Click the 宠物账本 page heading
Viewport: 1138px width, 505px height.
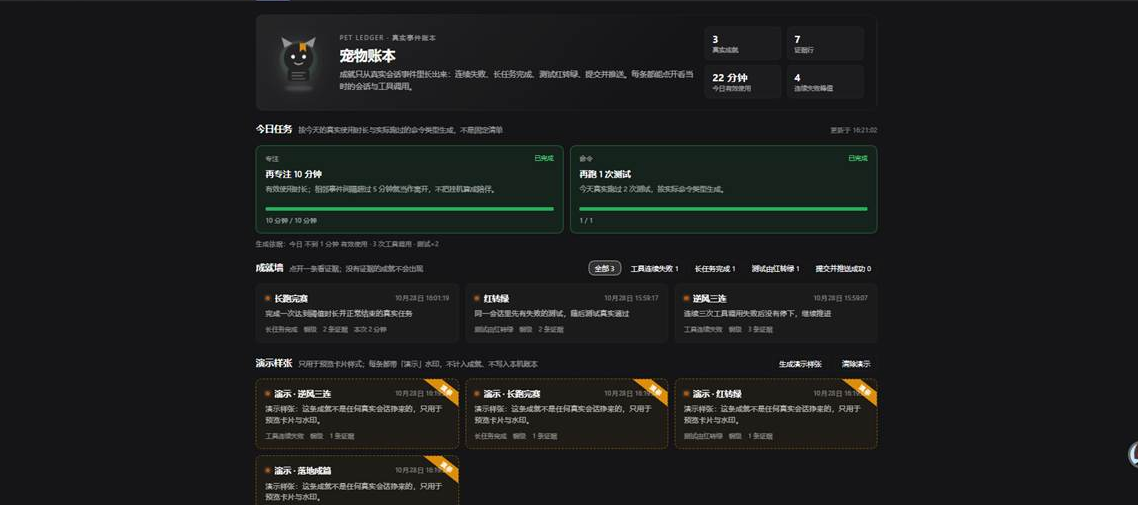click(x=367, y=56)
